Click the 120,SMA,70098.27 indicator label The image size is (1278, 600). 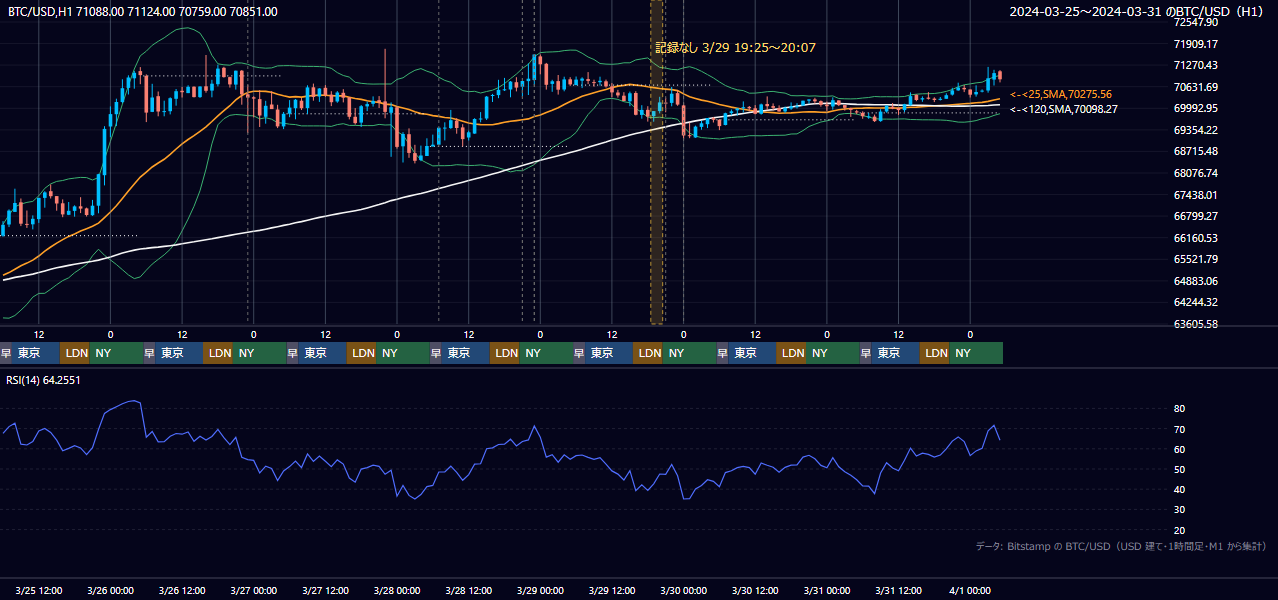click(x=1063, y=109)
